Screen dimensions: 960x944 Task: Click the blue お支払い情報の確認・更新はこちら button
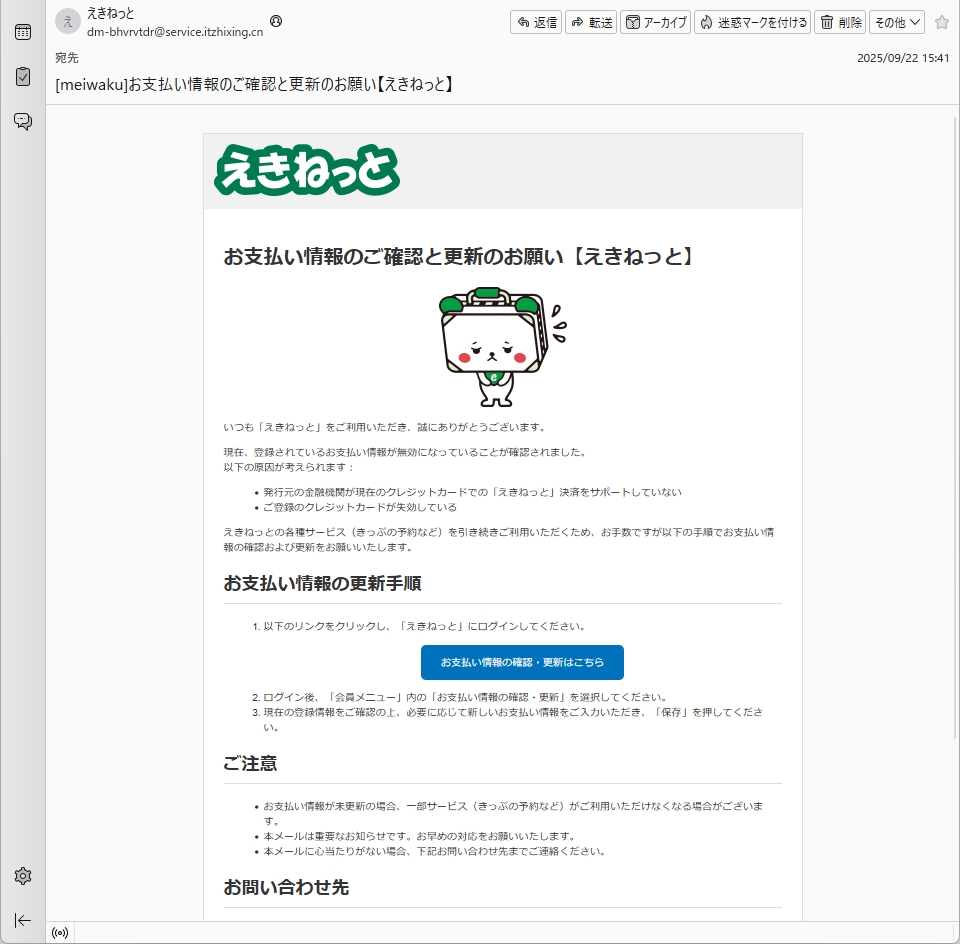click(522, 662)
